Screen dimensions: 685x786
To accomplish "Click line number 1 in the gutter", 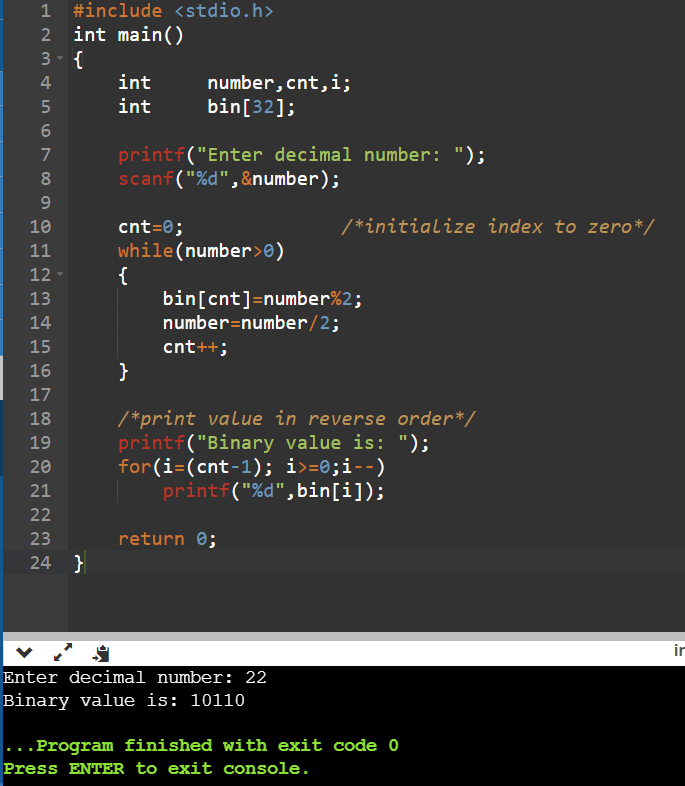I will [x=46, y=11].
